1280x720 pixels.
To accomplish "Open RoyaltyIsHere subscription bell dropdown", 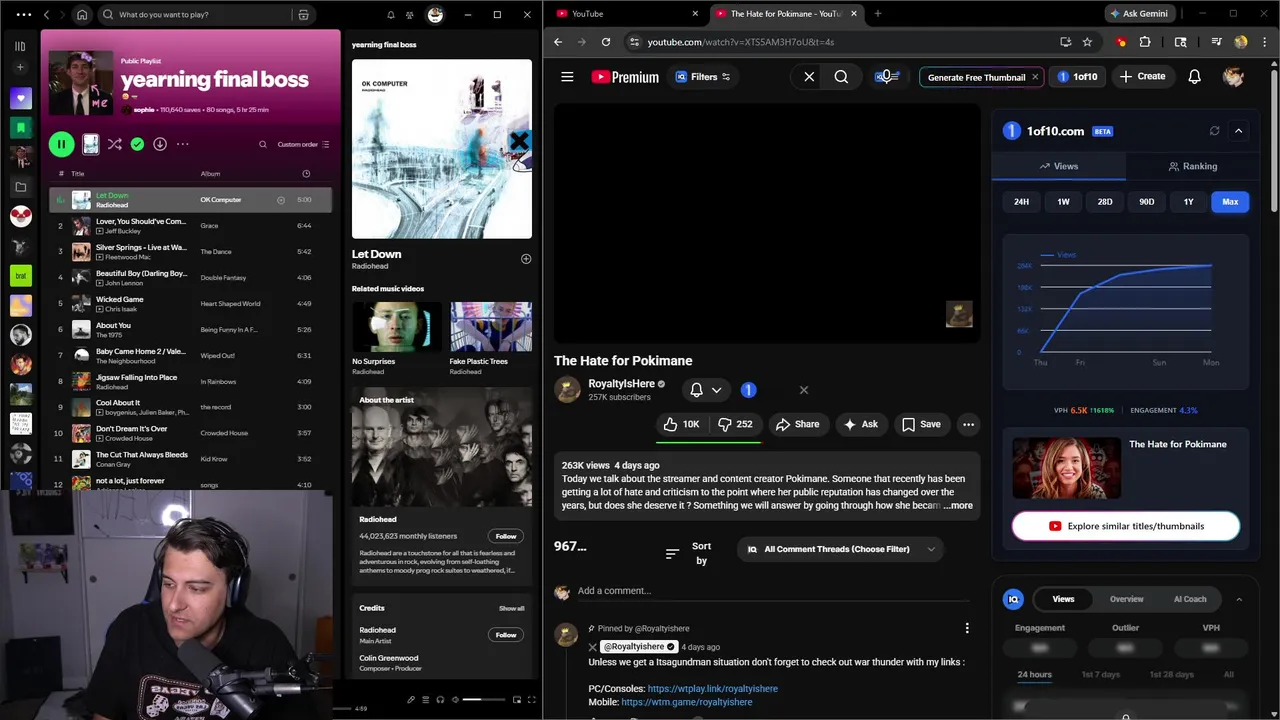I will point(705,390).
